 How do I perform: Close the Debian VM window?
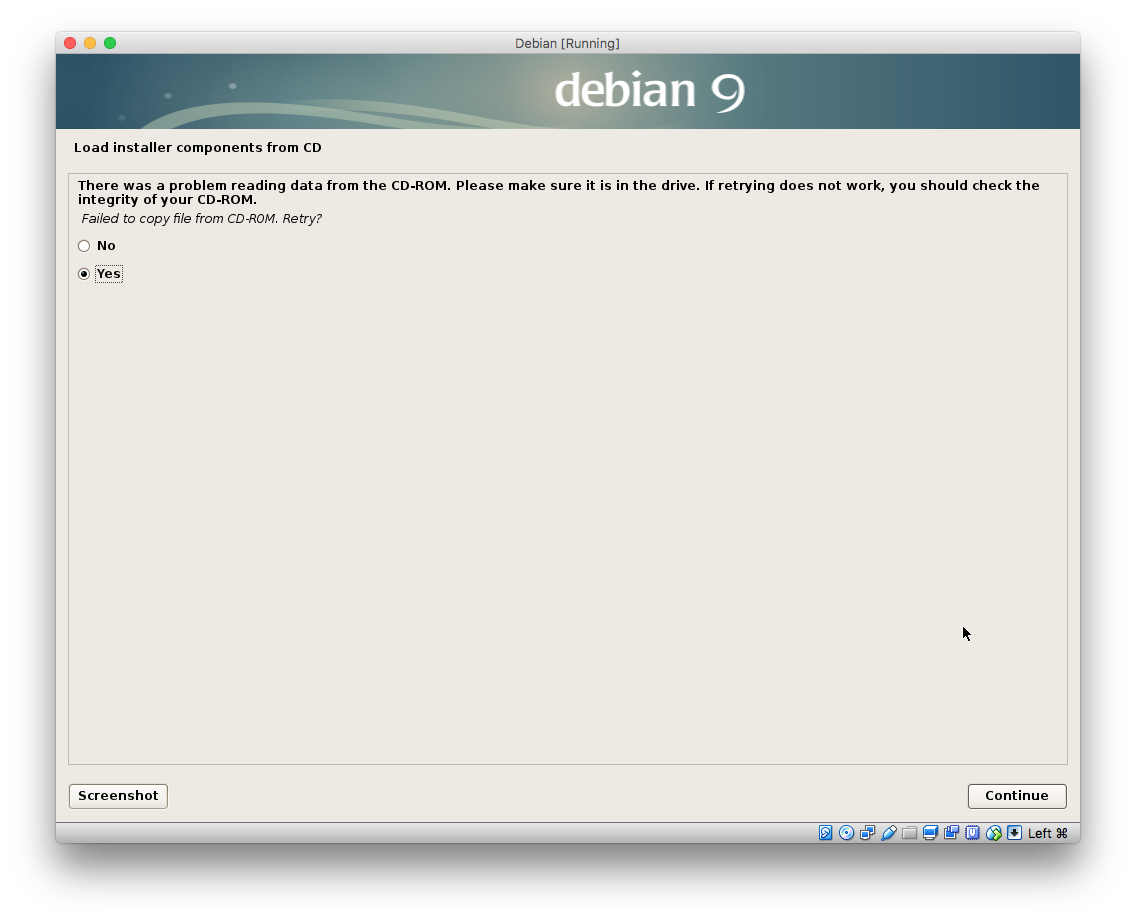coord(70,43)
